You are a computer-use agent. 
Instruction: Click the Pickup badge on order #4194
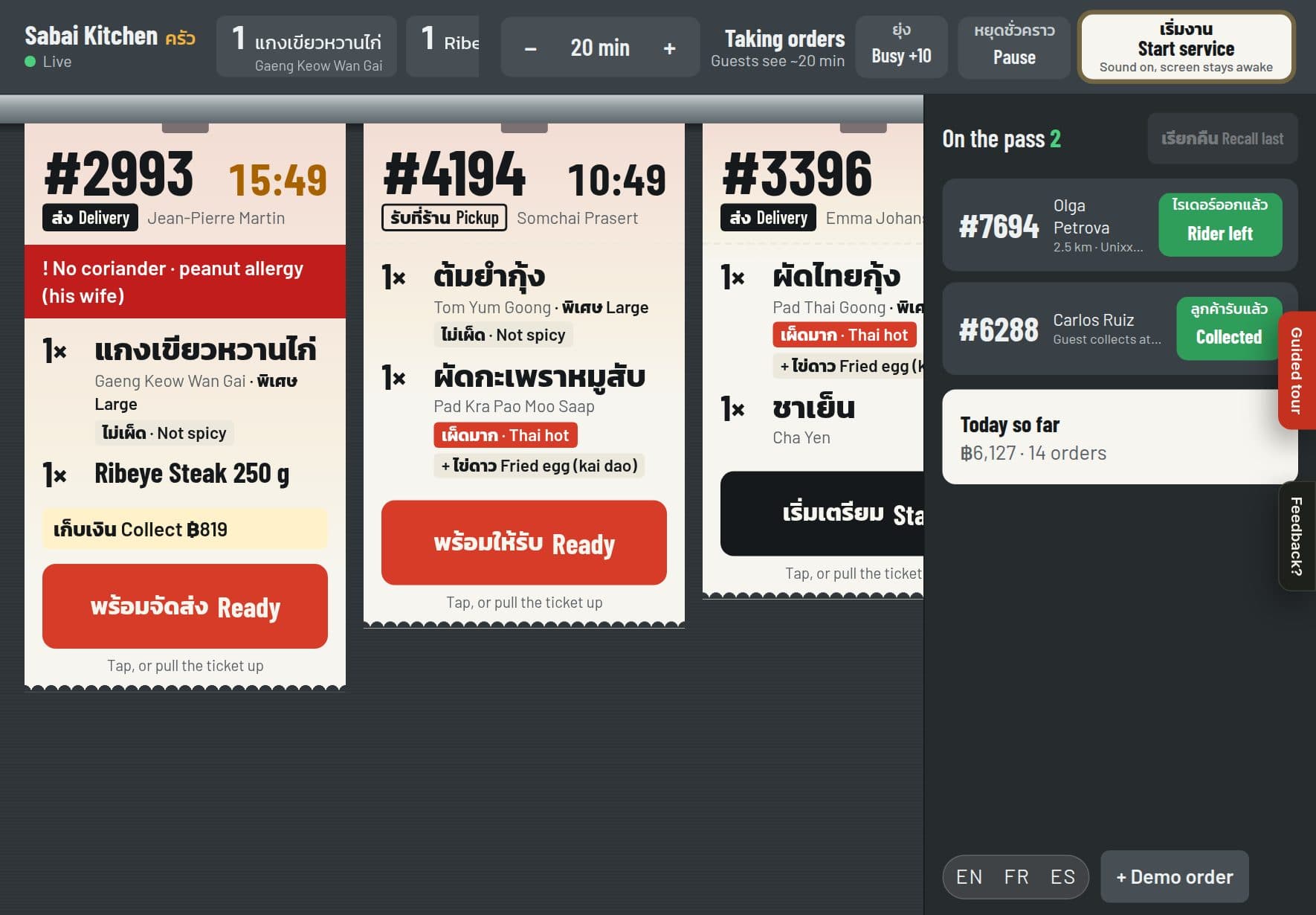[444, 217]
